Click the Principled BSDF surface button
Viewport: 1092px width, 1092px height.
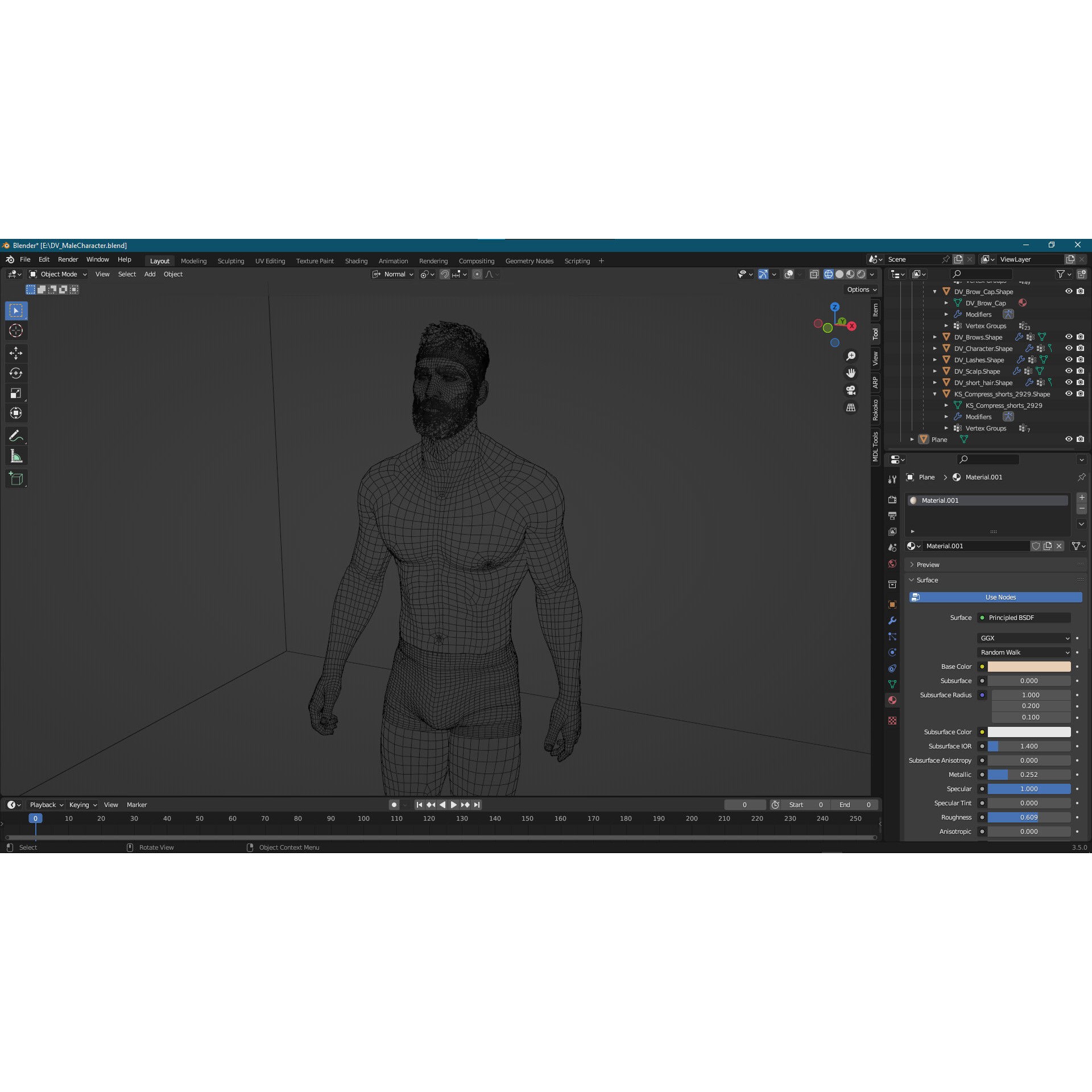point(1024,617)
